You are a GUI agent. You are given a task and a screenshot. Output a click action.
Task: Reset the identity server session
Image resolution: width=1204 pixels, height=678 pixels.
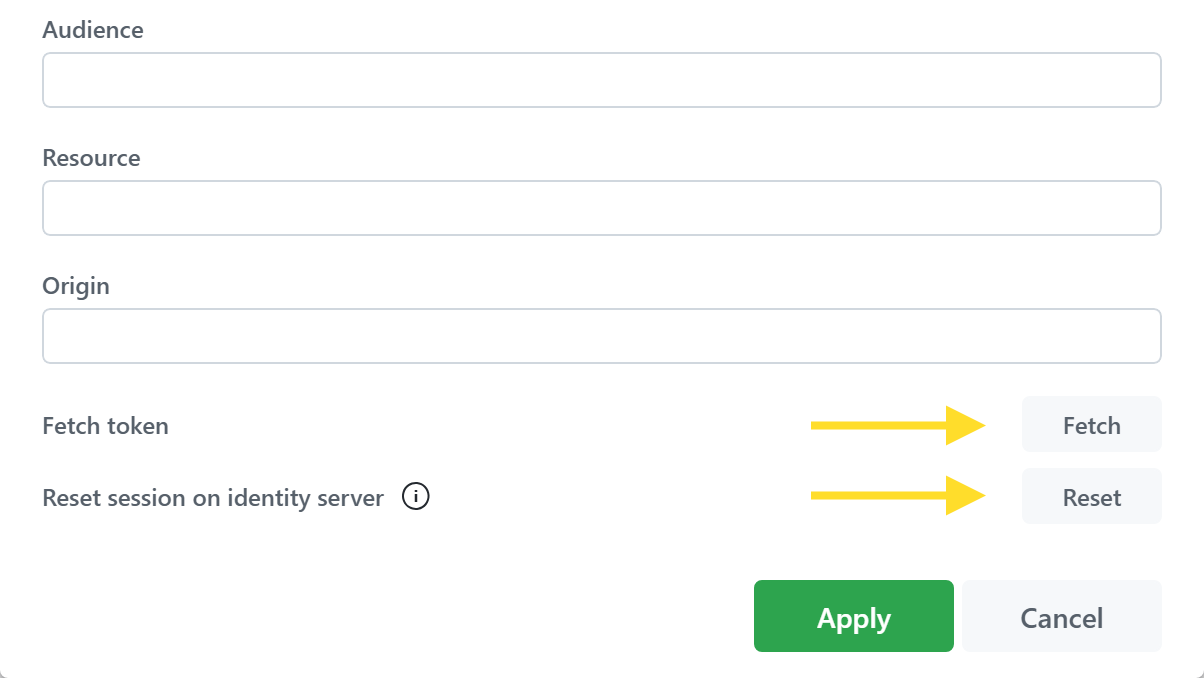1091,497
